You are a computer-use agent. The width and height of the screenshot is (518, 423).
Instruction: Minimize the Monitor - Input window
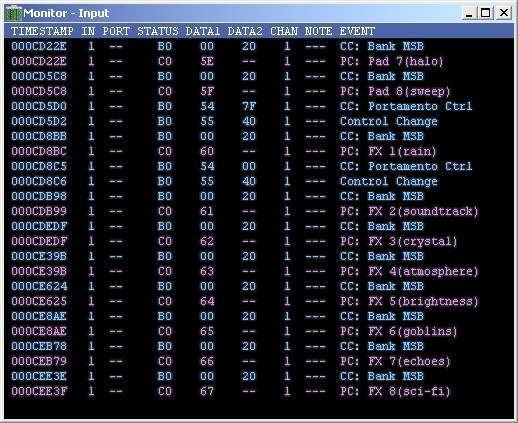pyautogui.click(x=469, y=13)
